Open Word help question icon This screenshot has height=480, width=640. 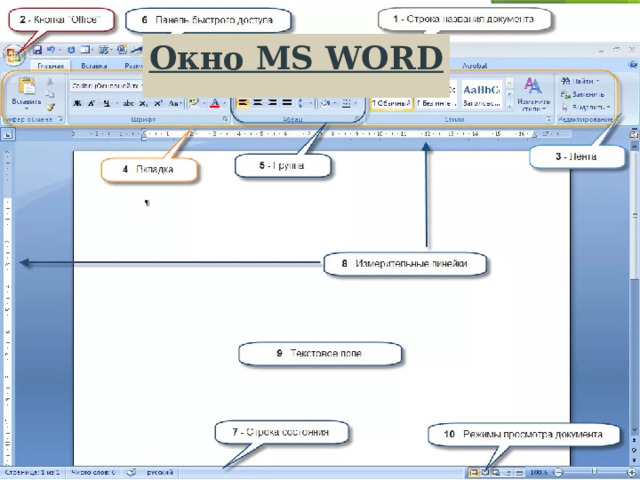point(633,64)
